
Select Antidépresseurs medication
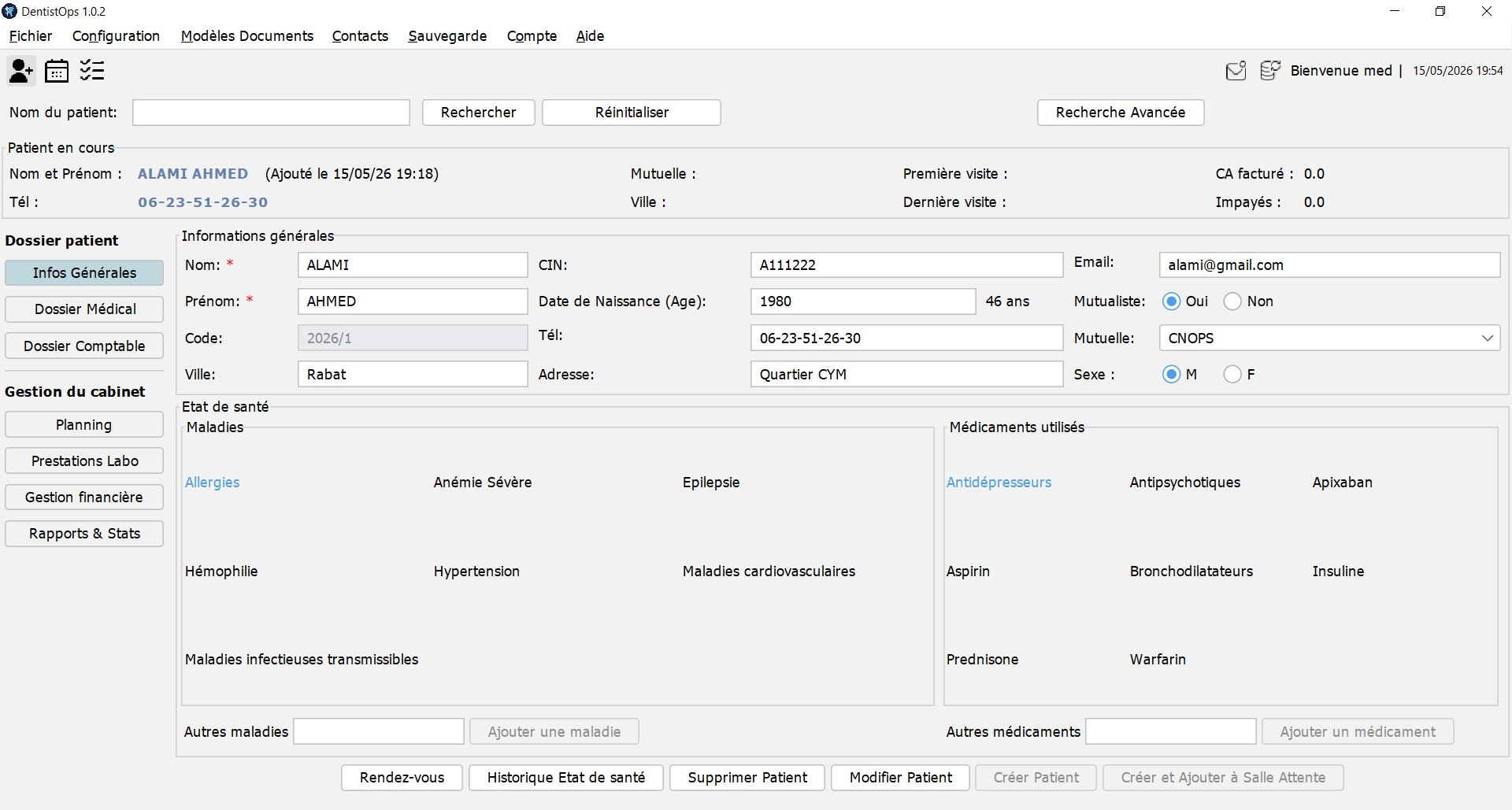999,483
